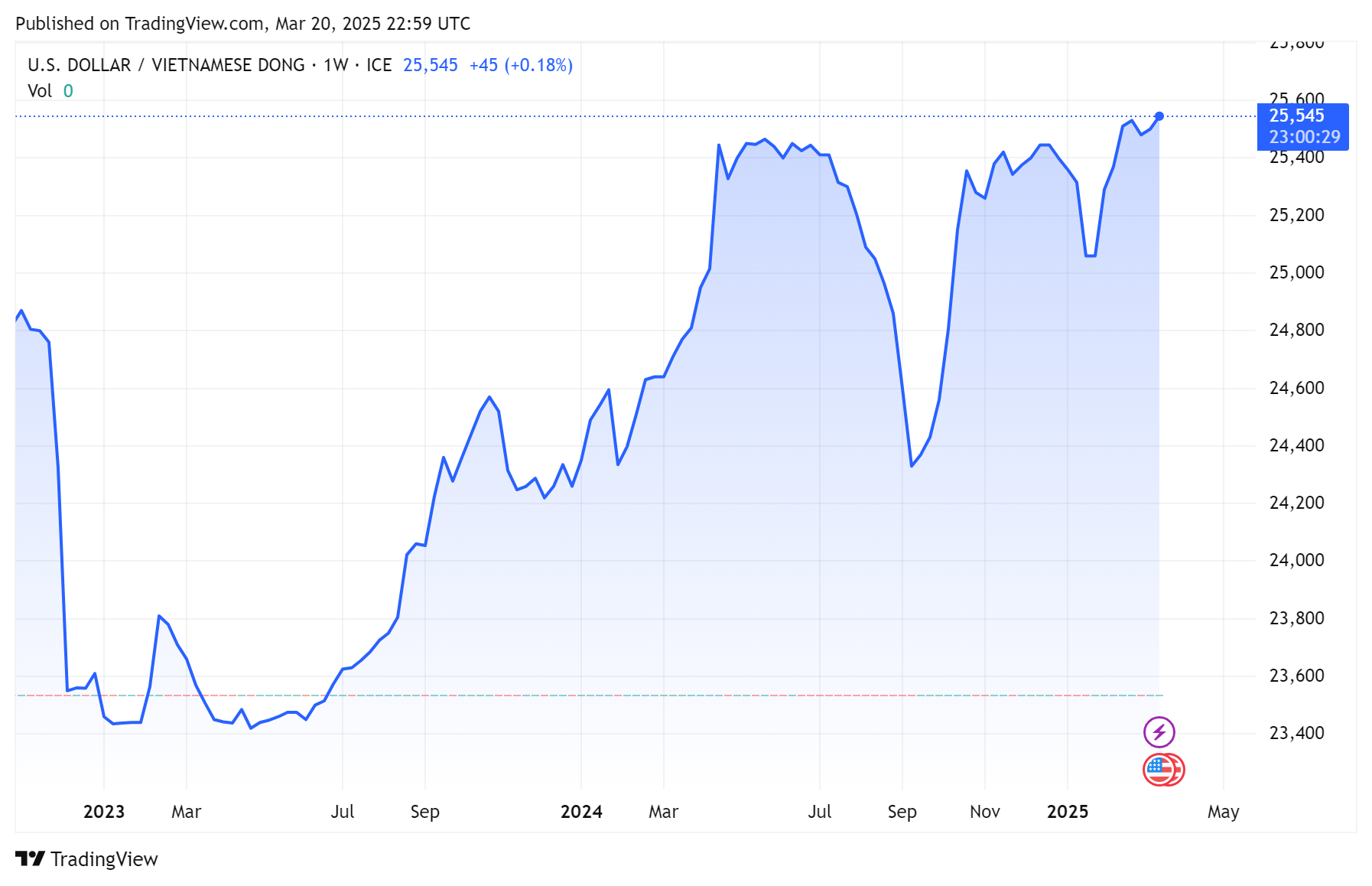This screenshot has height=886, width=1372.
Task: Click the 25,545 current price tag on axis
Action: coord(1296,116)
